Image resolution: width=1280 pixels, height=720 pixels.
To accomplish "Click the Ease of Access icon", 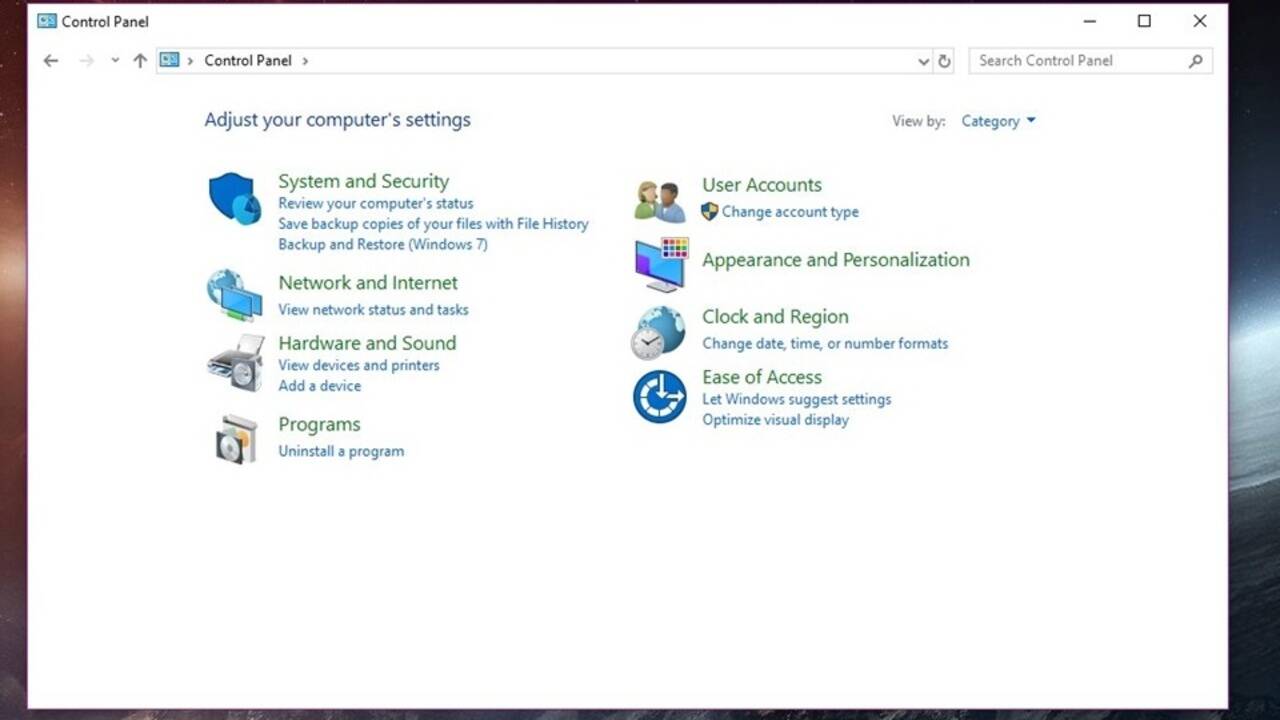I will point(660,396).
